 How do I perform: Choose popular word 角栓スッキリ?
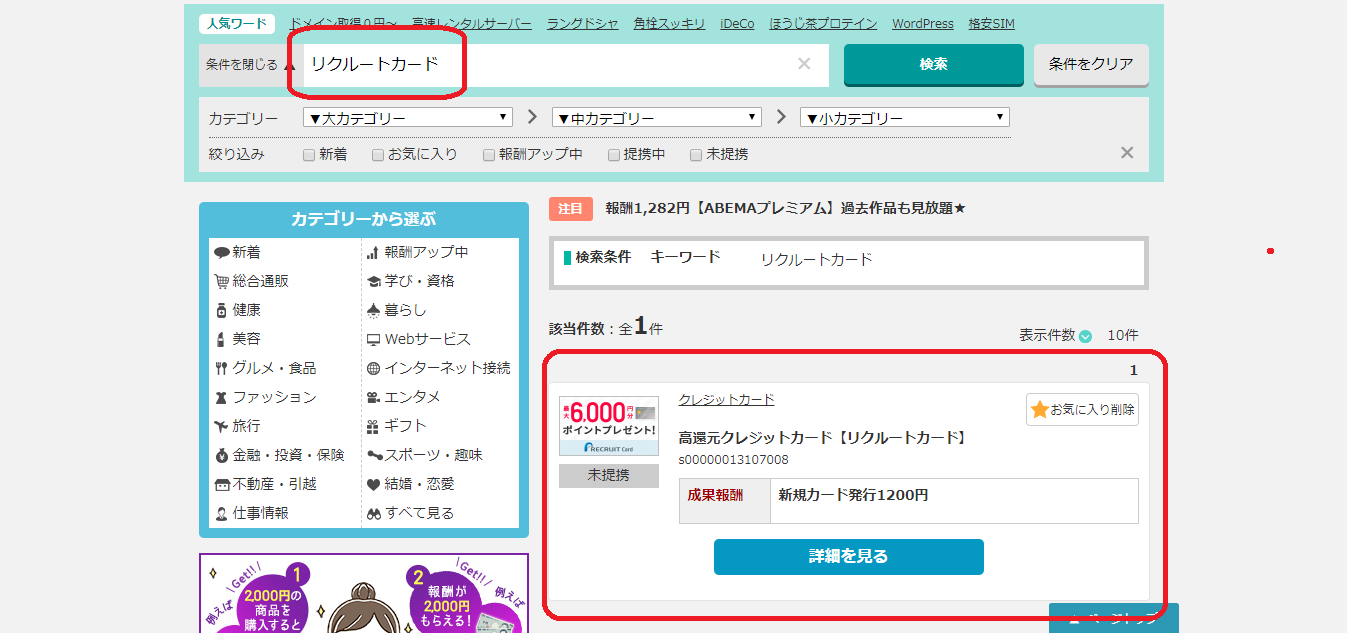pos(669,24)
